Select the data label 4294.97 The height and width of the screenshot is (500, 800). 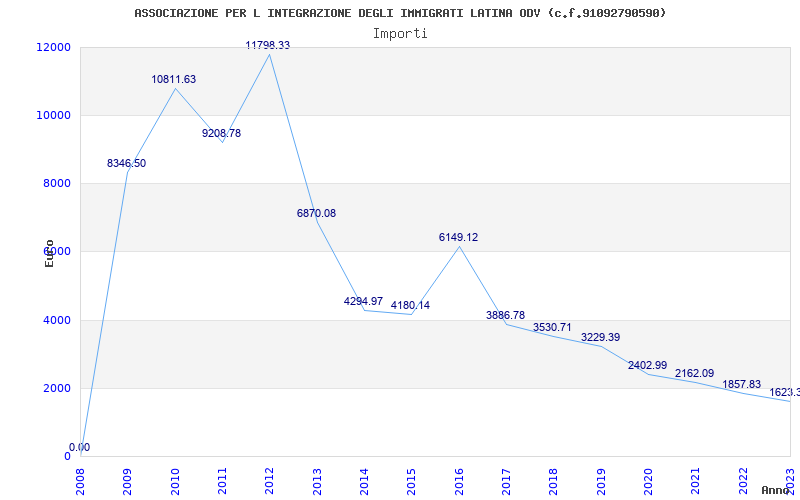363,302
